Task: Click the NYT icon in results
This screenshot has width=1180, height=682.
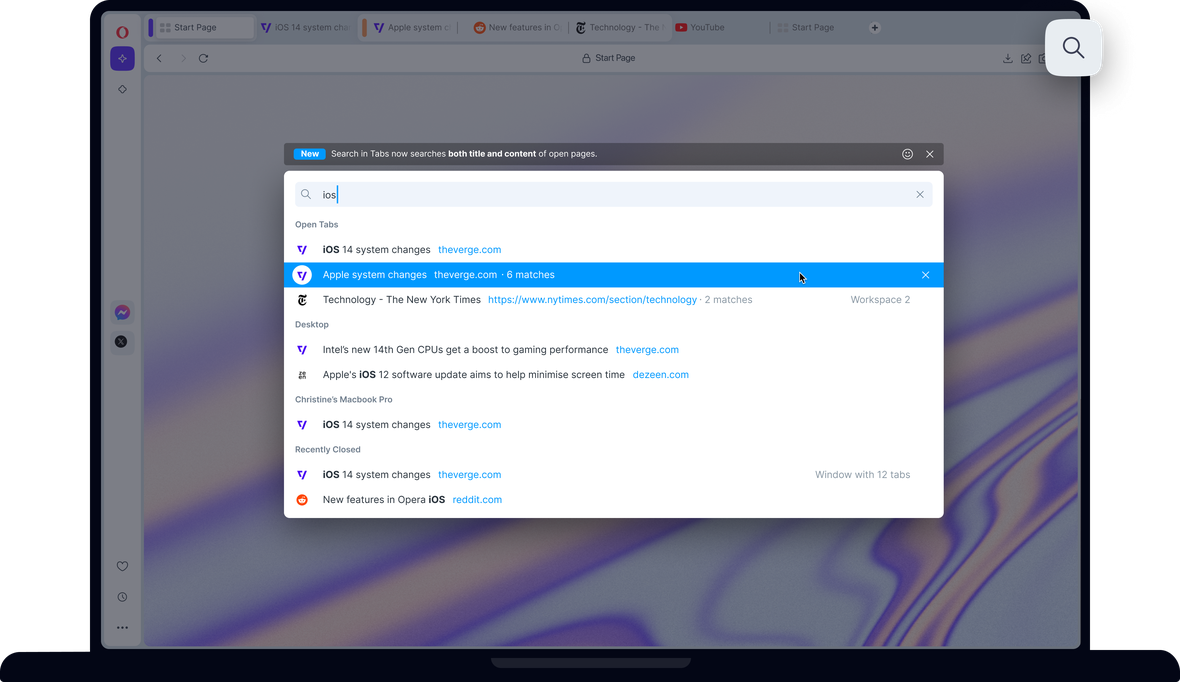Action: click(302, 300)
